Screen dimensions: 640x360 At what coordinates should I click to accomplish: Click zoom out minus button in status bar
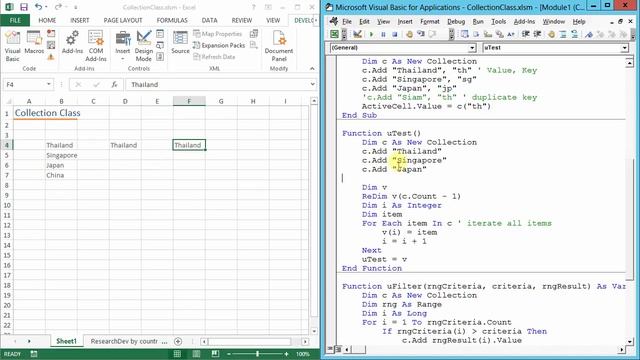[229, 354]
